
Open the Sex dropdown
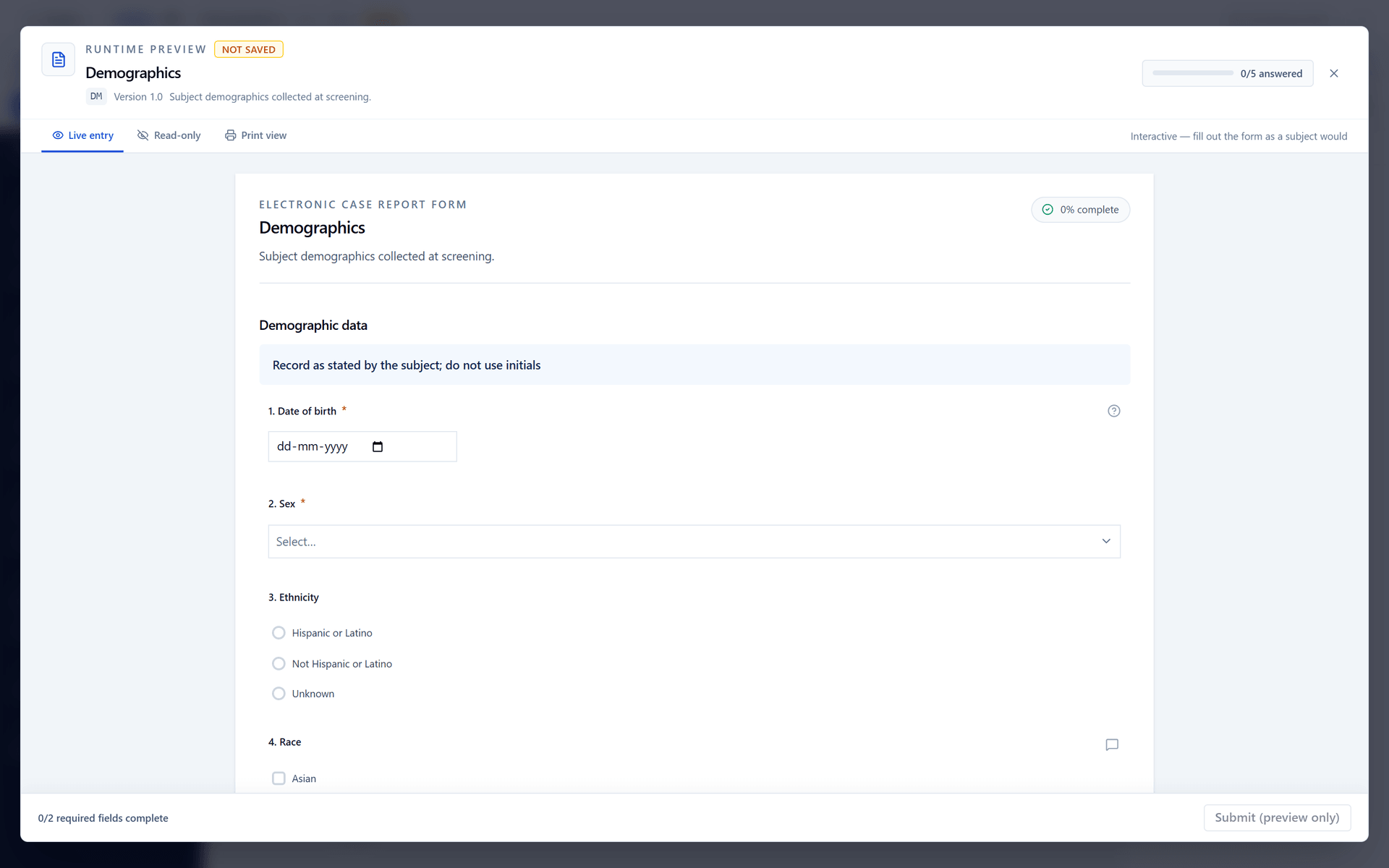click(694, 542)
